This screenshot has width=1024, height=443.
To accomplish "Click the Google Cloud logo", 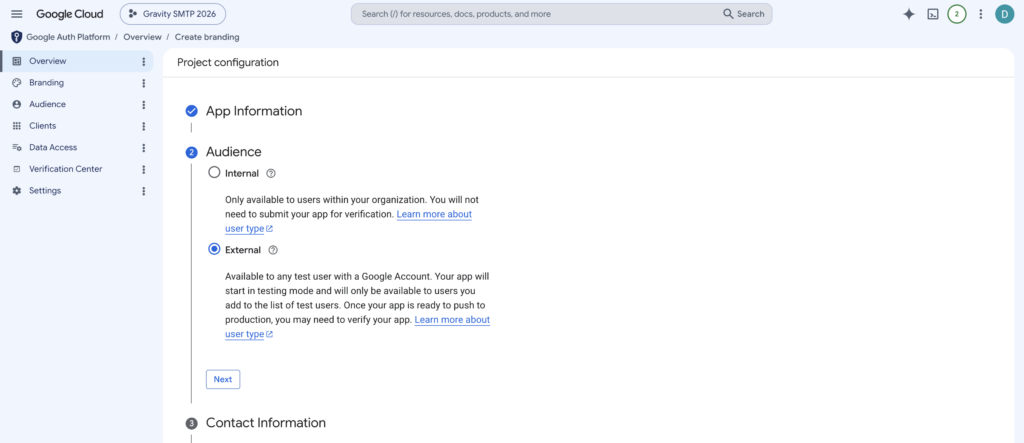I will tap(70, 14).
